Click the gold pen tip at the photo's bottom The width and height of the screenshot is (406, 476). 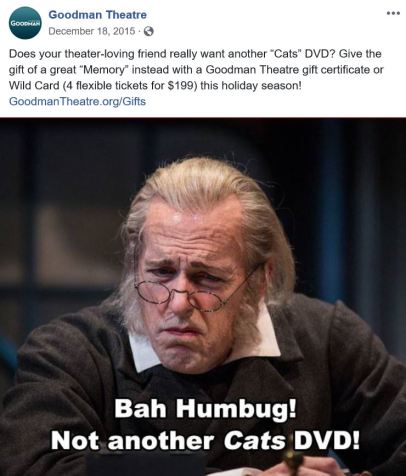coord(292,462)
